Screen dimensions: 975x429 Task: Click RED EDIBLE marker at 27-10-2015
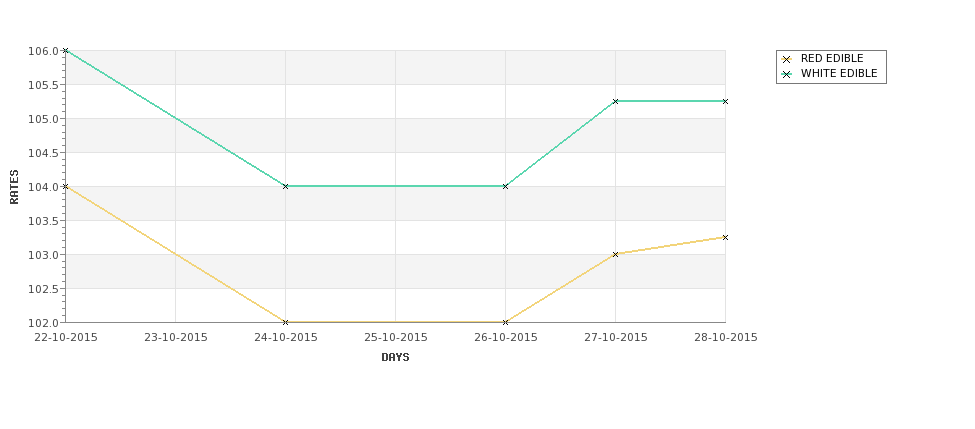616,254
